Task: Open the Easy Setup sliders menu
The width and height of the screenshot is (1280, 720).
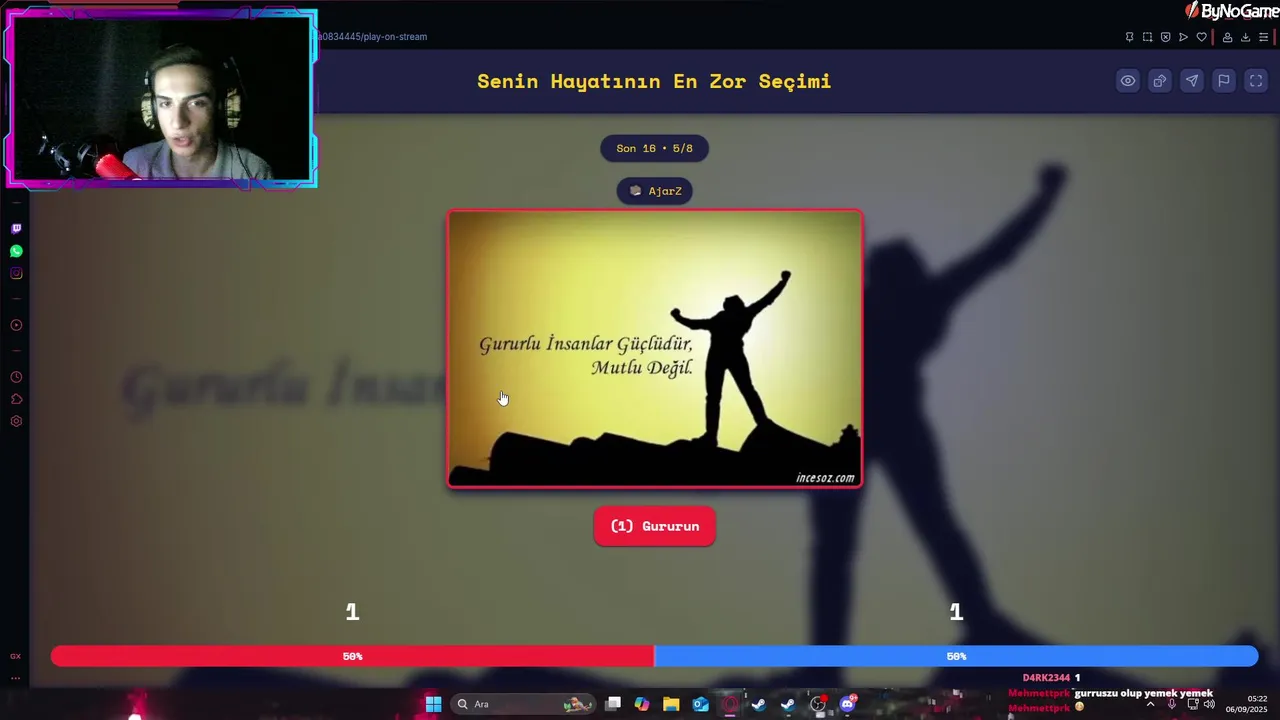Action: pyautogui.click(x=1263, y=37)
